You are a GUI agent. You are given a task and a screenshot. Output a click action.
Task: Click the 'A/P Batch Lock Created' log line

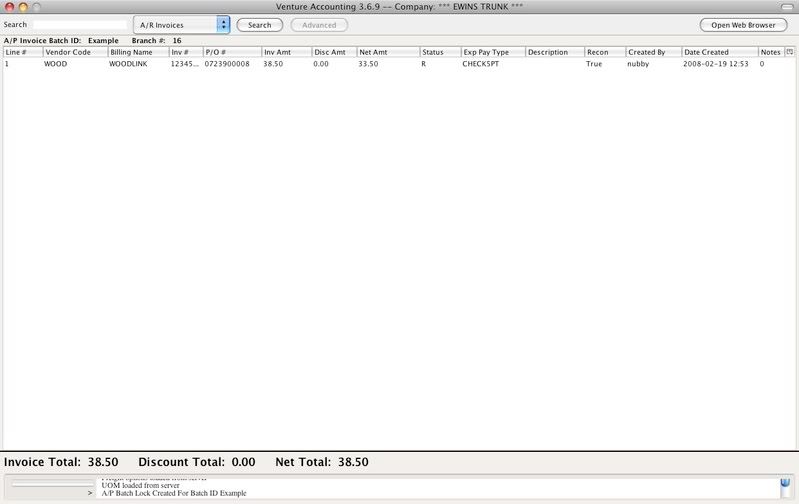point(174,493)
